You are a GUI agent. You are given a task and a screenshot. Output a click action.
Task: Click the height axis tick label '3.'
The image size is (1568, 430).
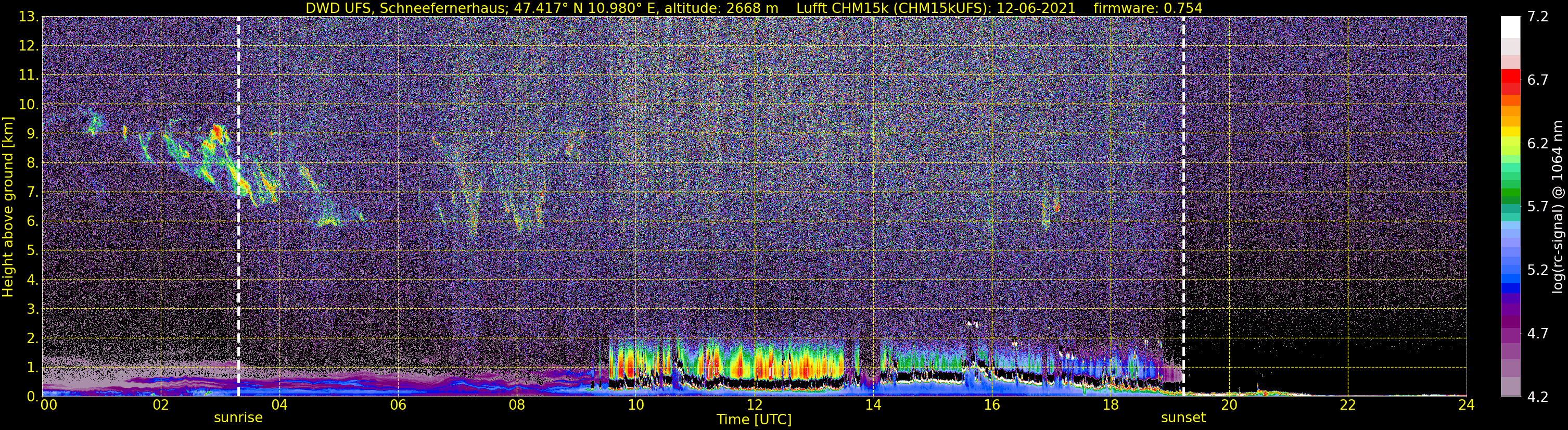click(x=33, y=309)
